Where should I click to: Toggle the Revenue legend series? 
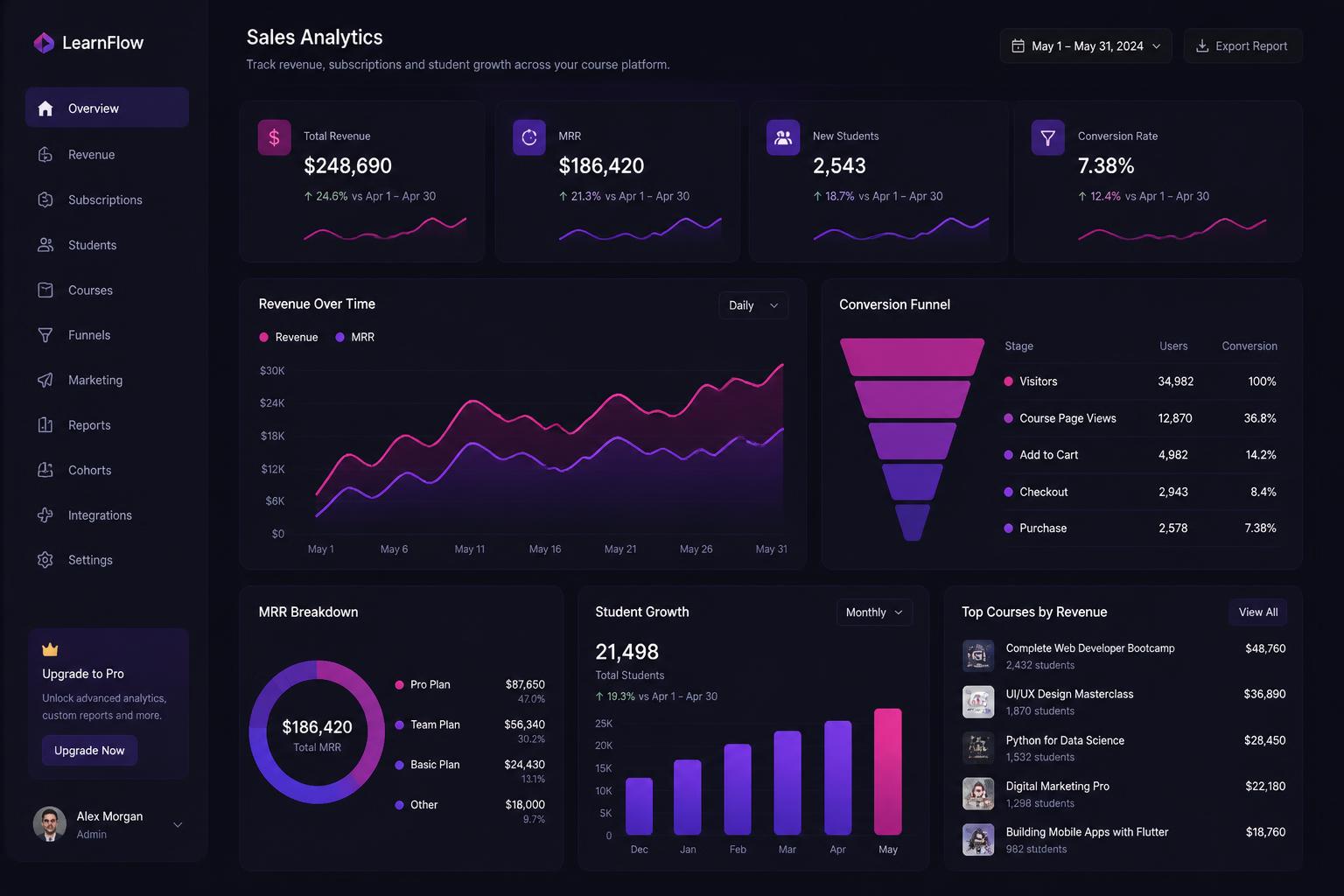289,337
